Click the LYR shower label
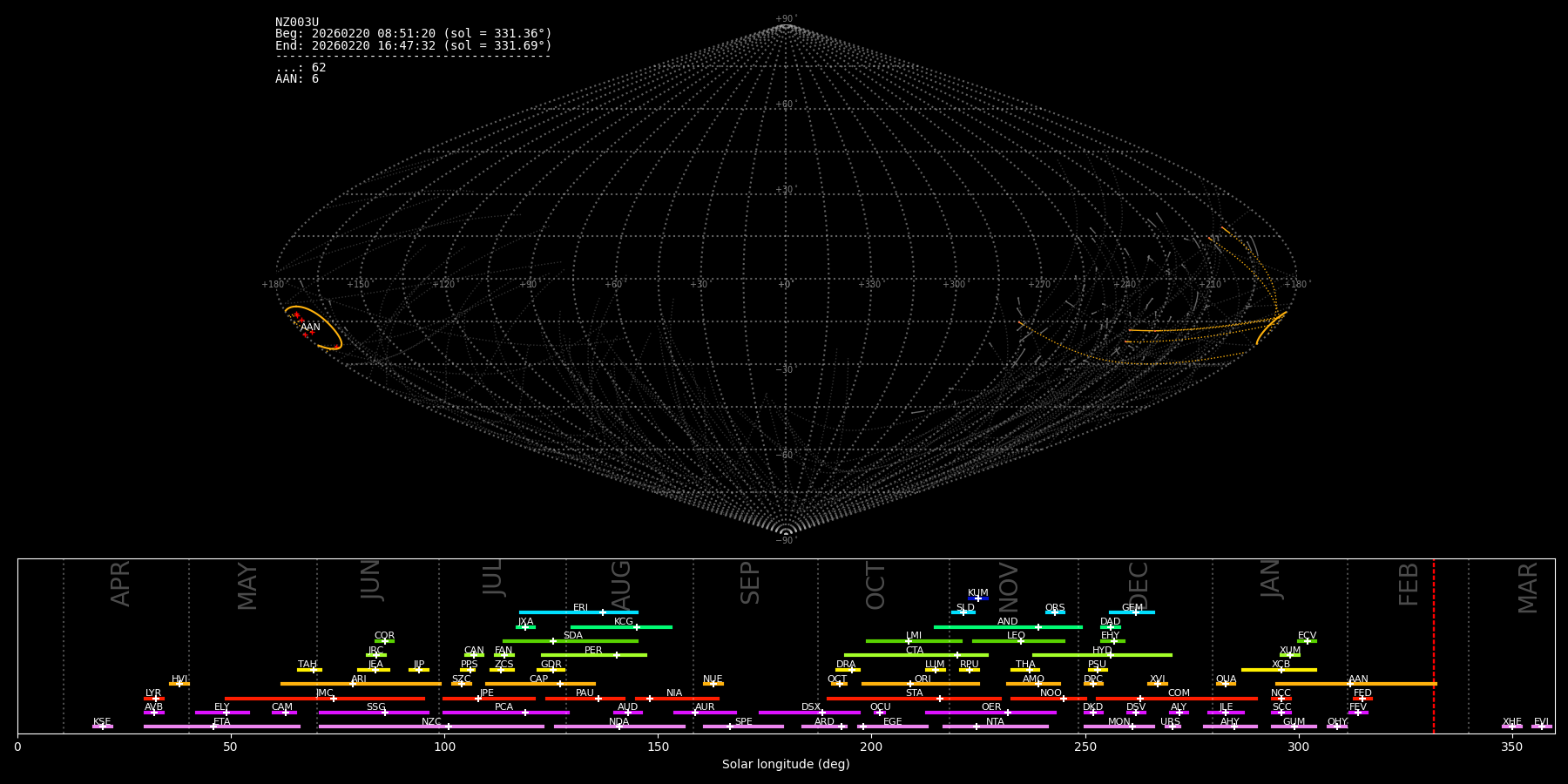 [x=153, y=693]
